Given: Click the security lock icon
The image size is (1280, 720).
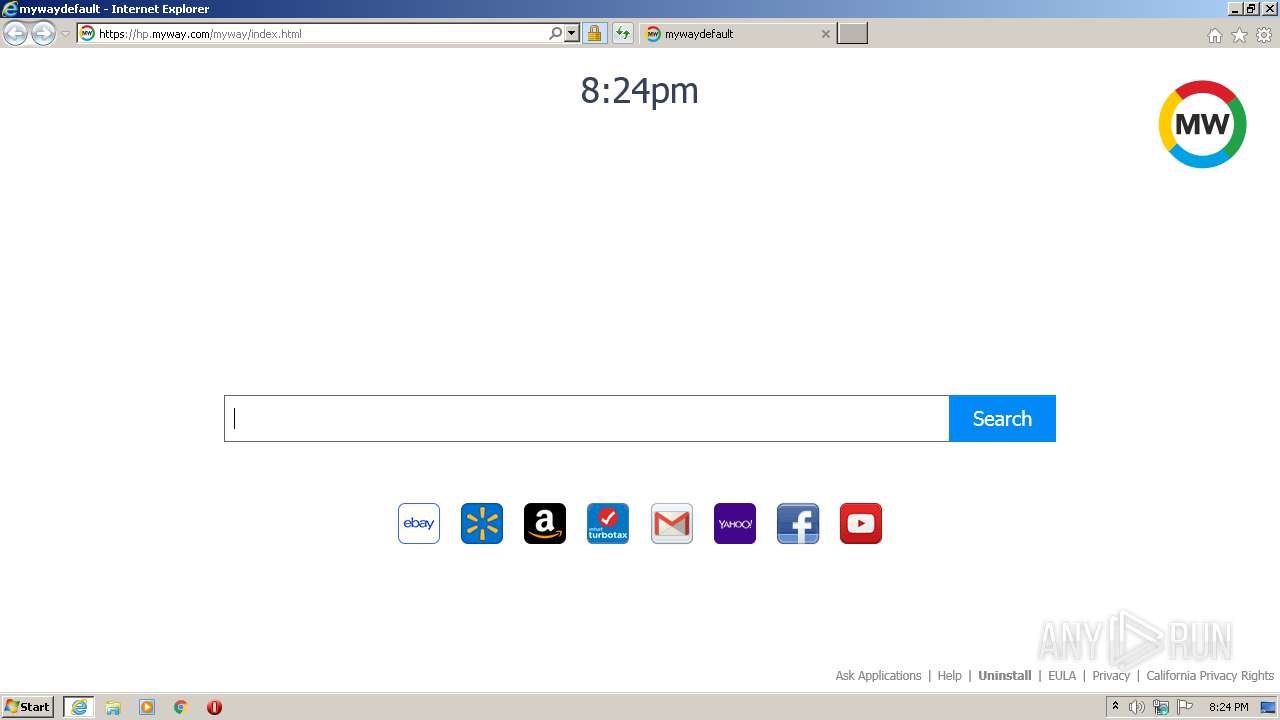Looking at the screenshot, I should point(594,33).
